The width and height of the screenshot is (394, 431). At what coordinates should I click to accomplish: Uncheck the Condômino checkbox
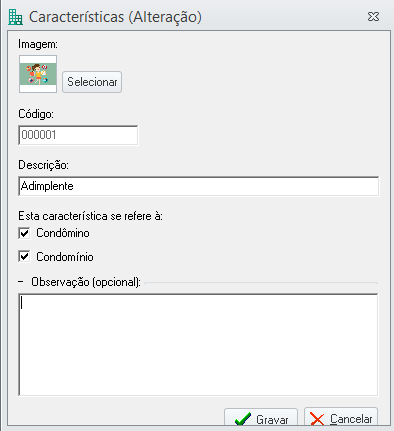[x=24, y=233]
